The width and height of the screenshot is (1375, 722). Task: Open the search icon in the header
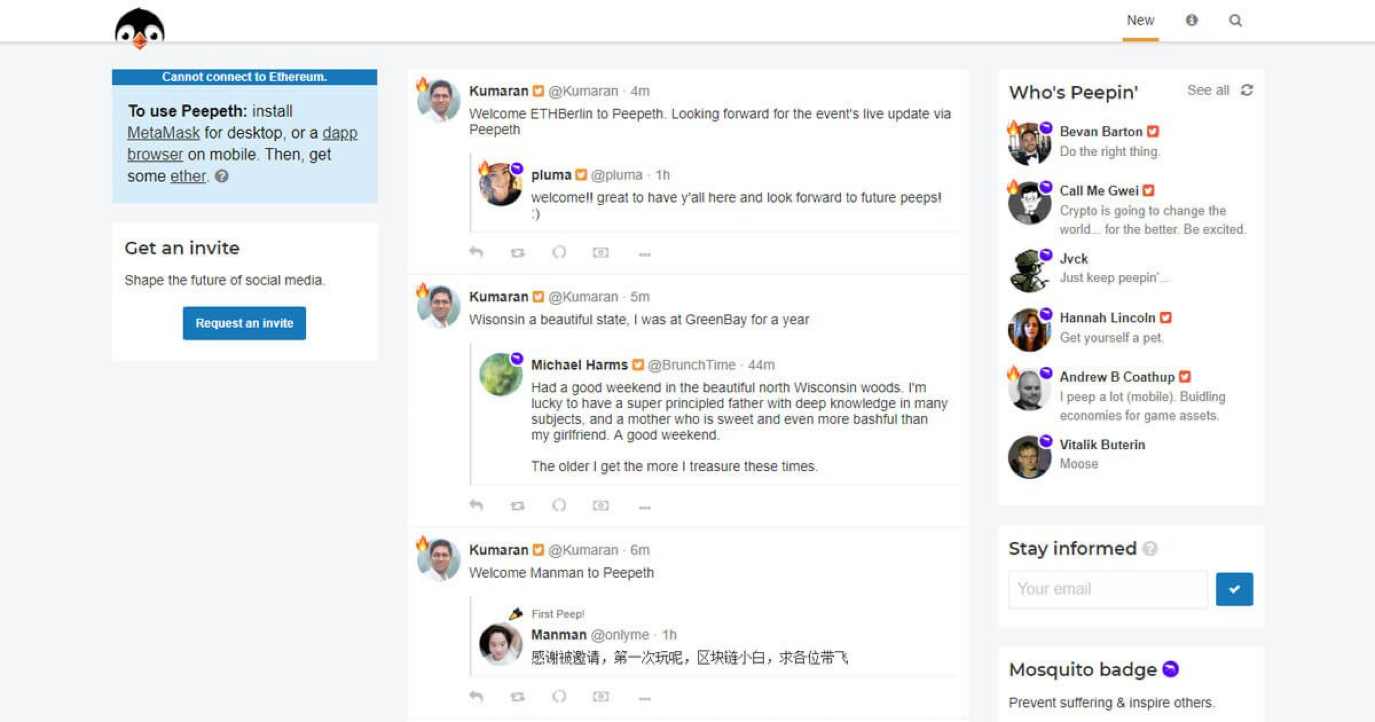1236,20
